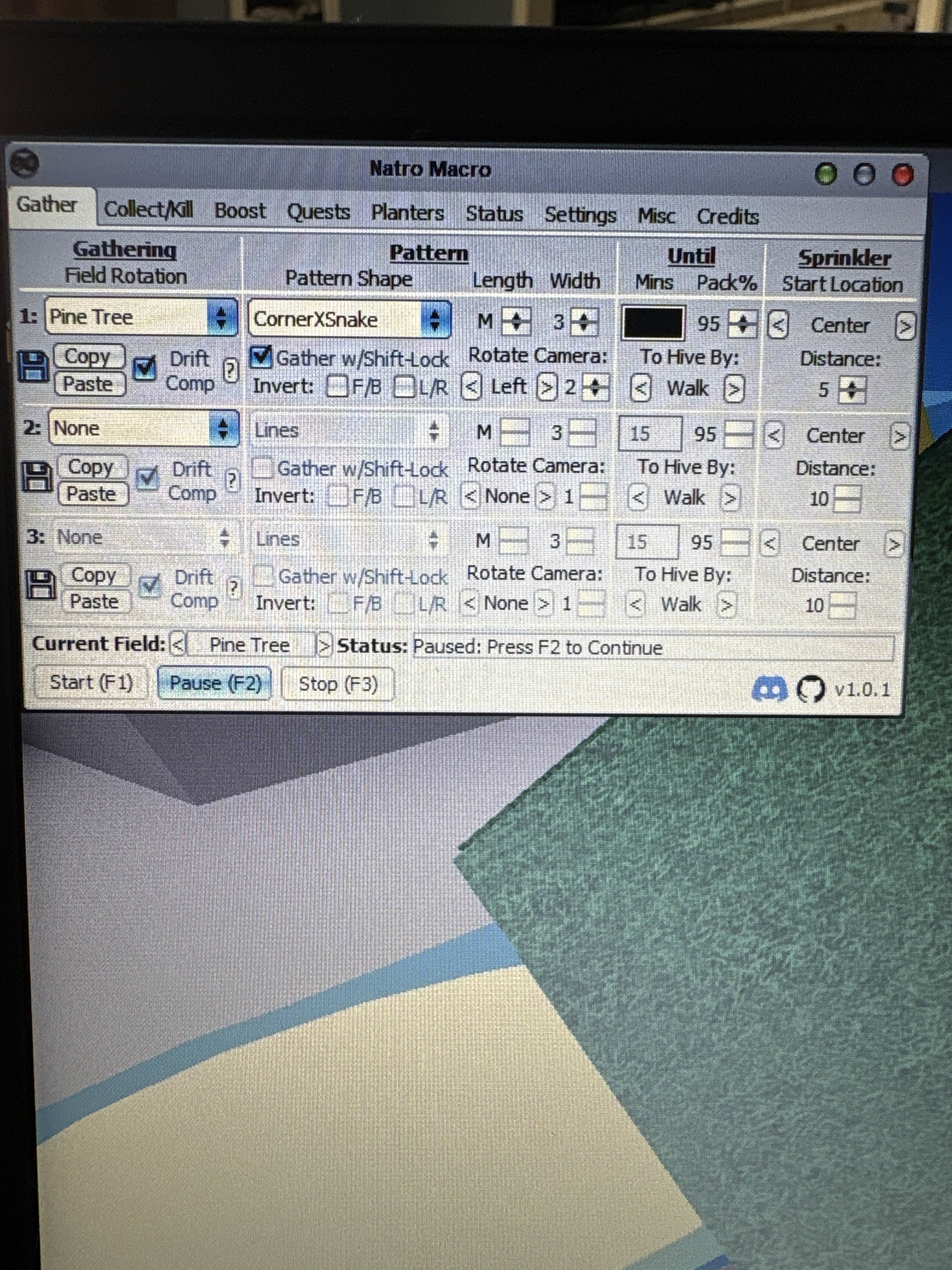Open the Pine Tree field dropdown
Viewport: 952px width, 1270px height.
point(141,317)
